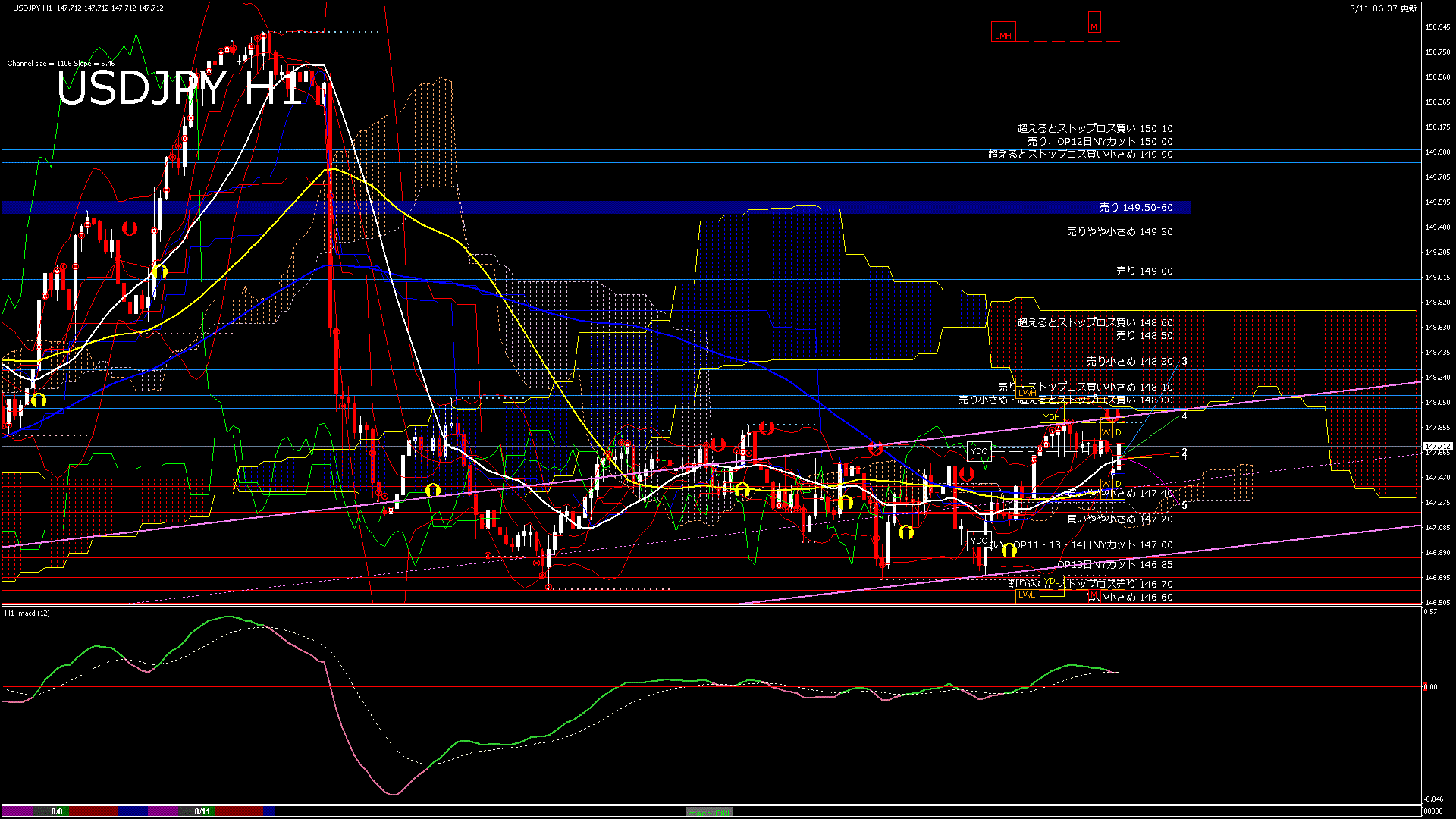This screenshot has height=819, width=1456.
Task: Click price axis value 150.945
Action: click(x=1438, y=27)
